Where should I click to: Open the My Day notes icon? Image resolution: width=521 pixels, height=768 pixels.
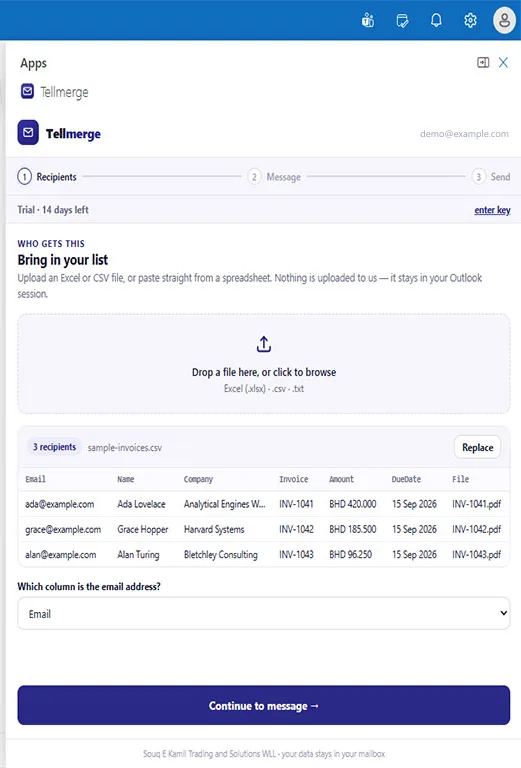pos(402,21)
